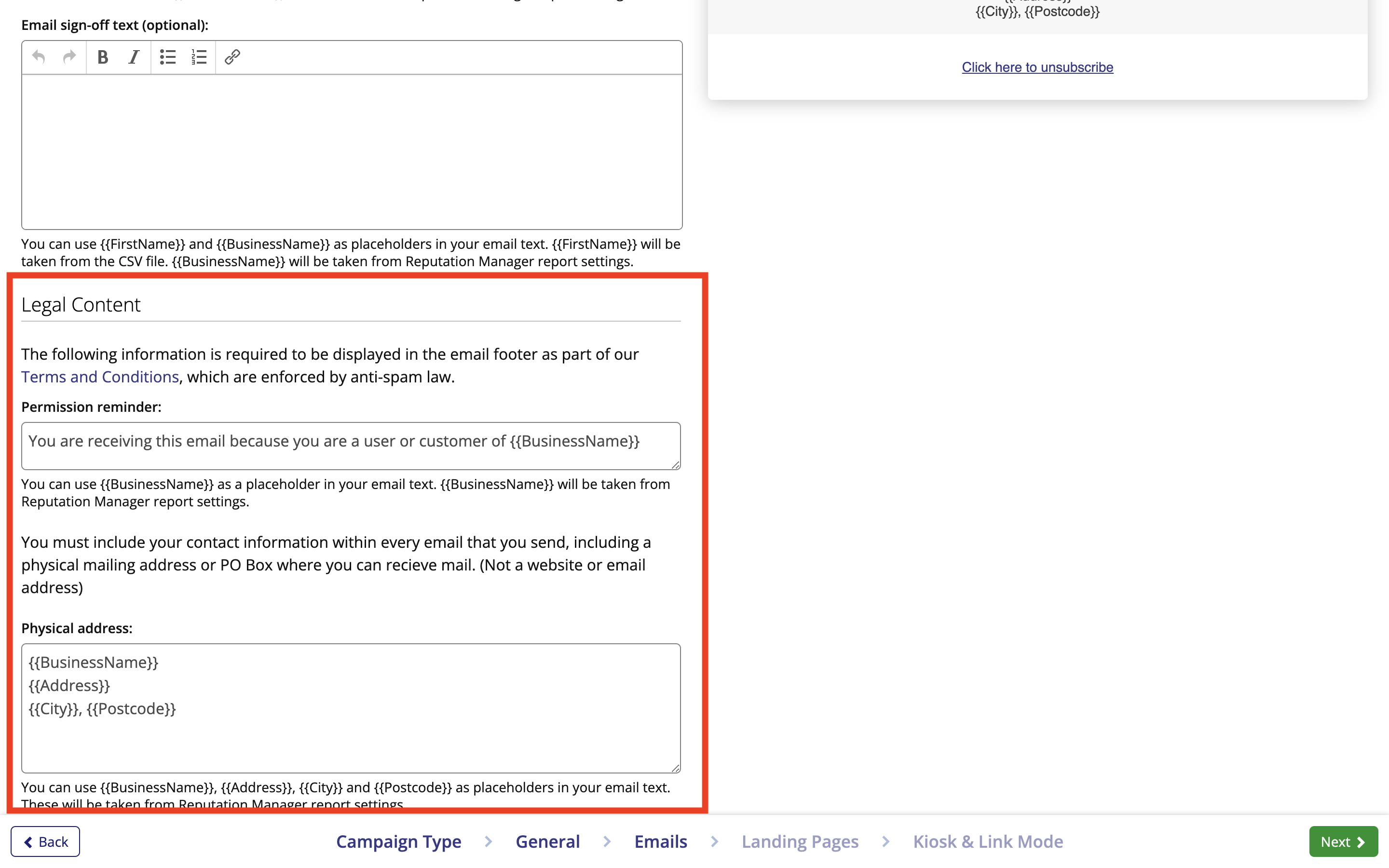
Task: Select the Emails step
Action: 661,841
